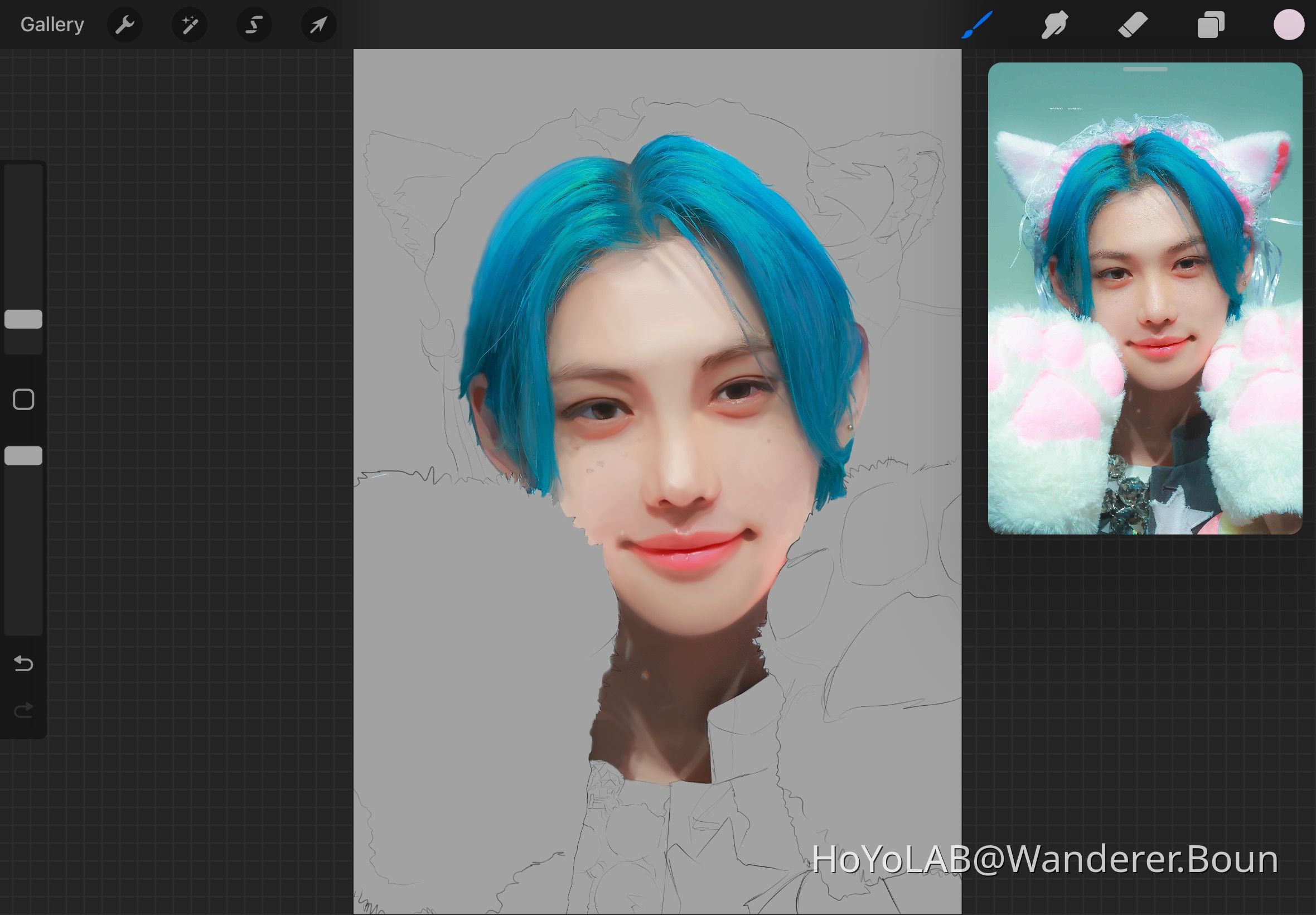Adjust the brush opacity slider
Screen dimensions: 1316x915
pyautogui.click(x=23, y=455)
